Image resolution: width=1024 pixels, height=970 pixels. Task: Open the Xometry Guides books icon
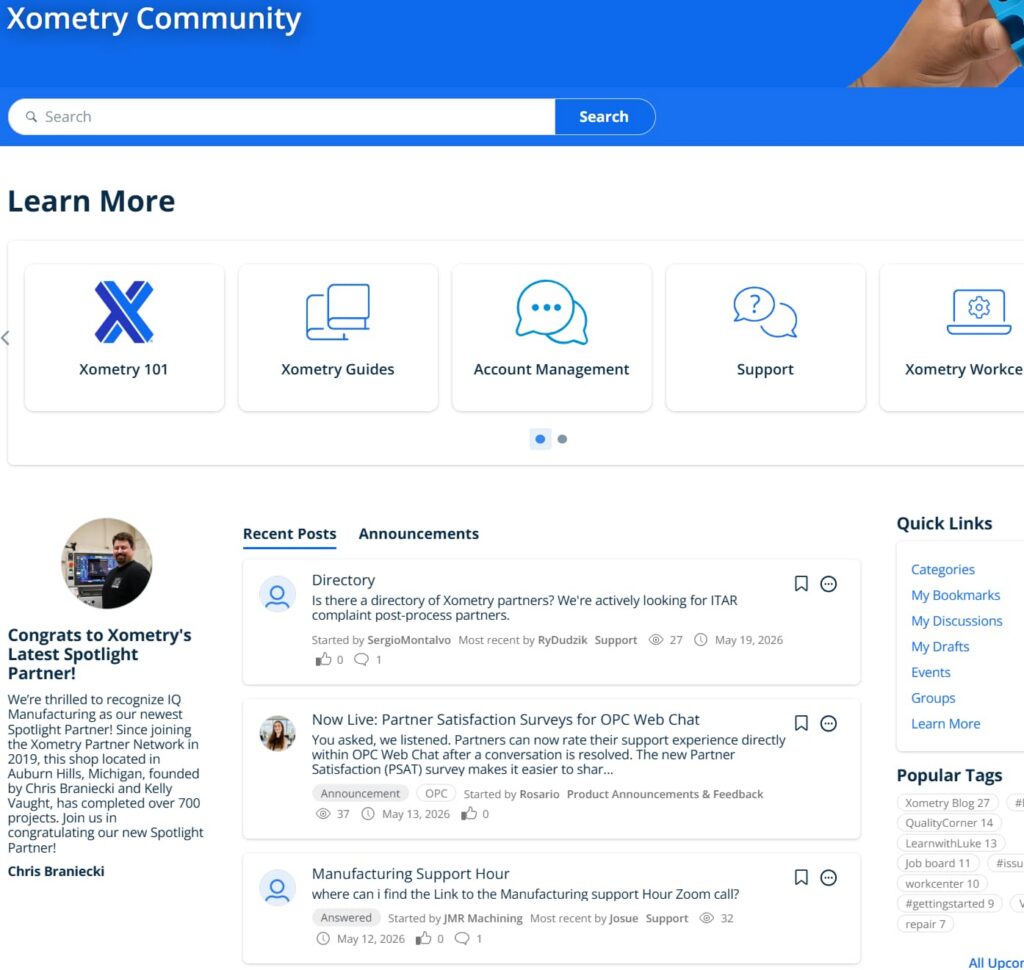(x=338, y=312)
